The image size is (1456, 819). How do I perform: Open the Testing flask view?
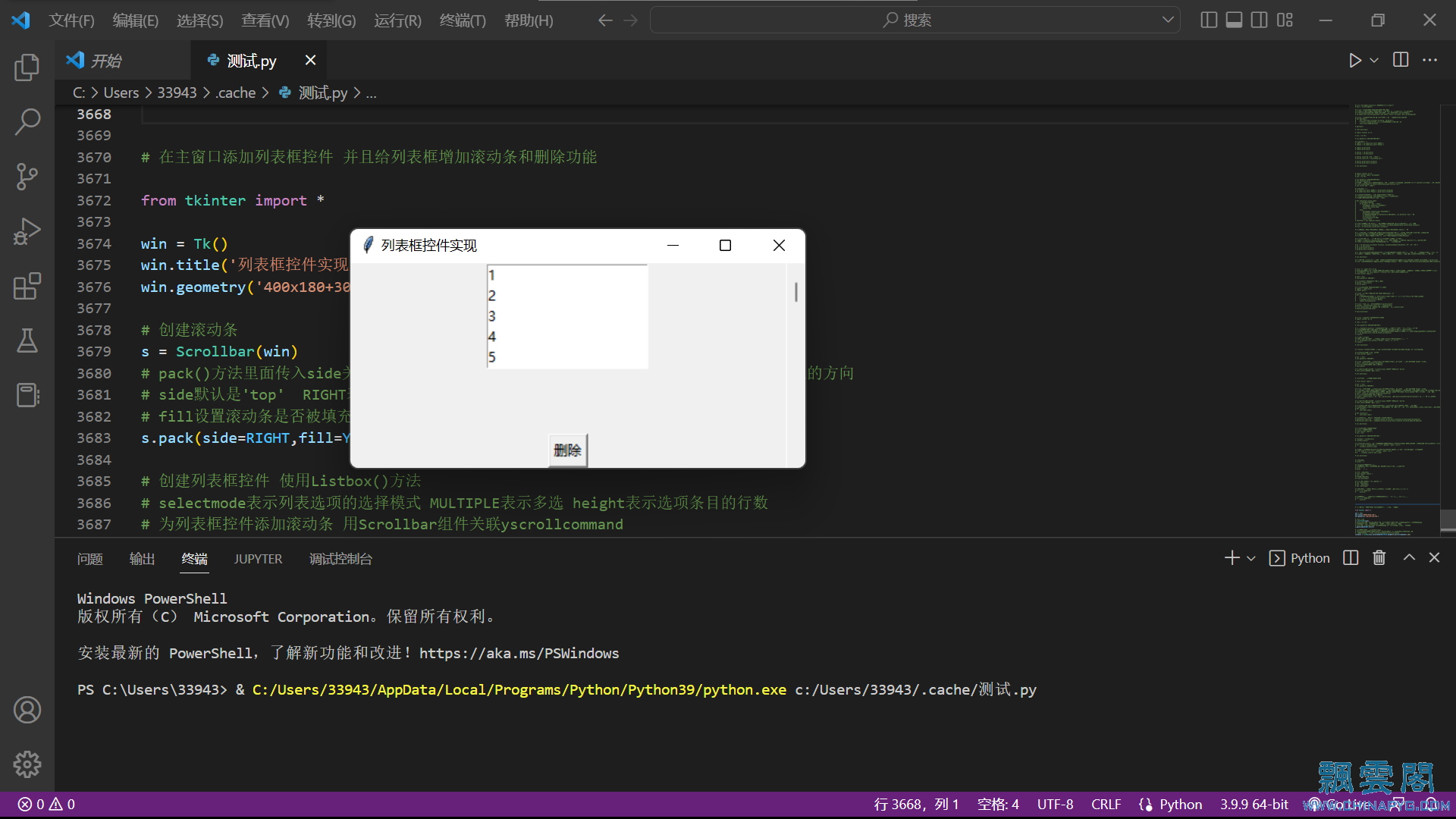click(27, 340)
